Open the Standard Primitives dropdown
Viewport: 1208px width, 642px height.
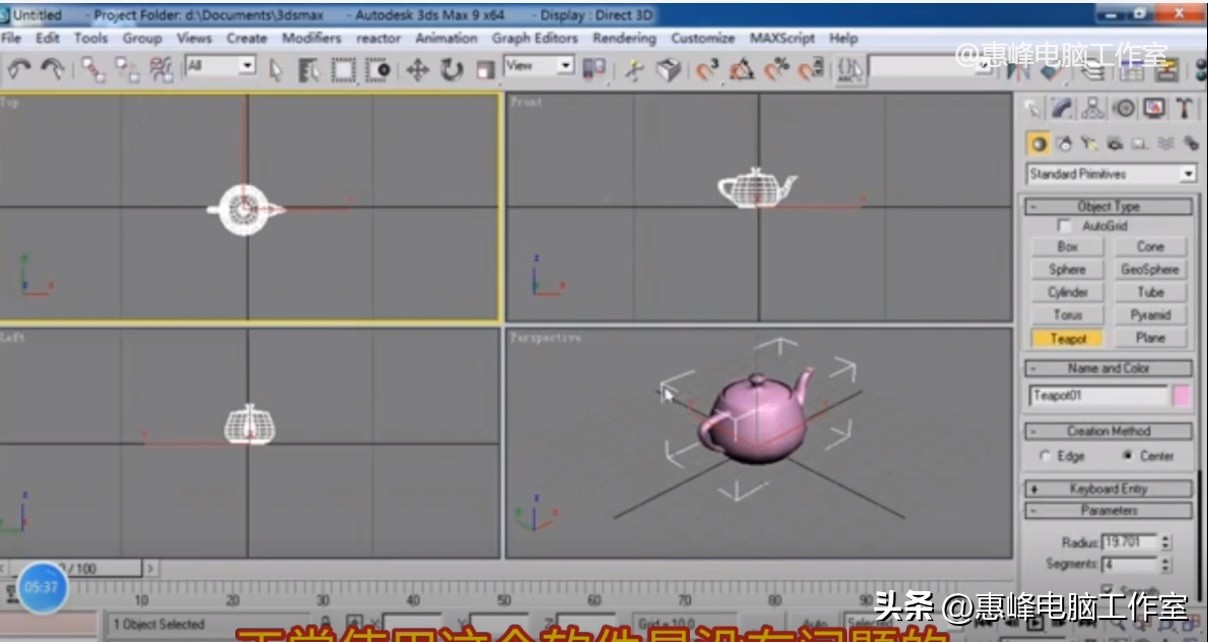tap(1108, 172)
